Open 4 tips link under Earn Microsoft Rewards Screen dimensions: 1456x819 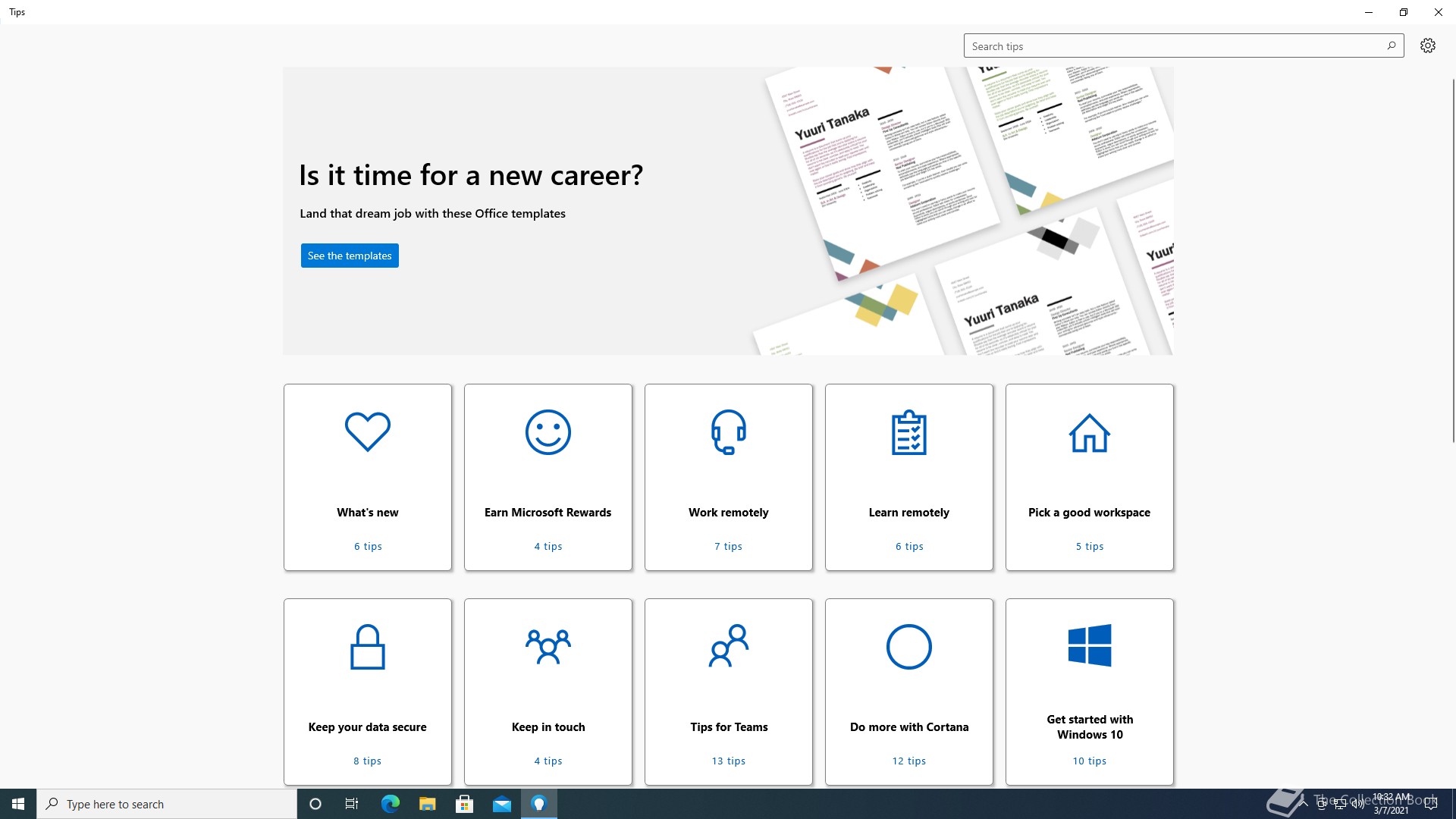coord(548,546)
